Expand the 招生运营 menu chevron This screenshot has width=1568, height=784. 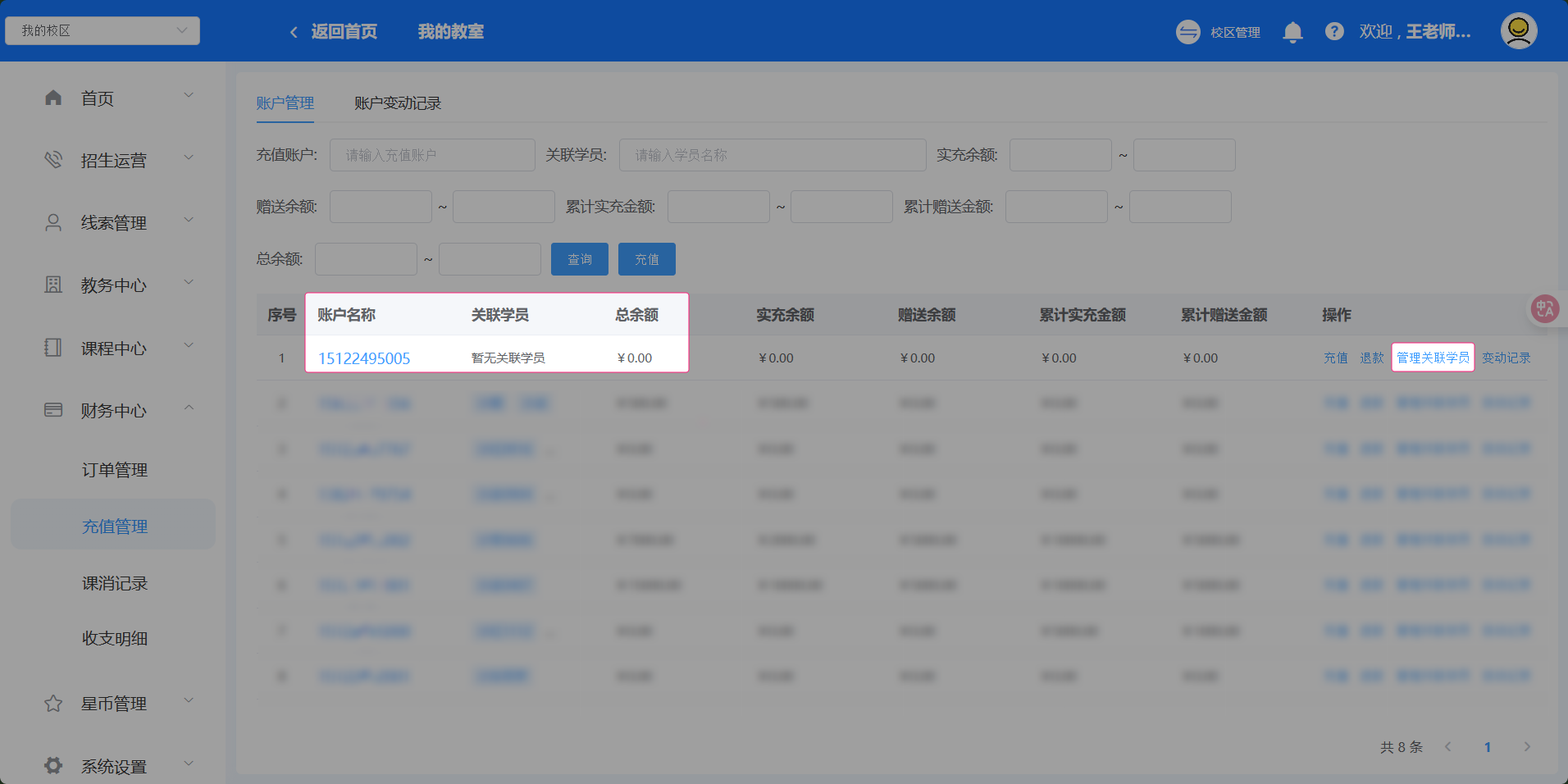point(189,157)
